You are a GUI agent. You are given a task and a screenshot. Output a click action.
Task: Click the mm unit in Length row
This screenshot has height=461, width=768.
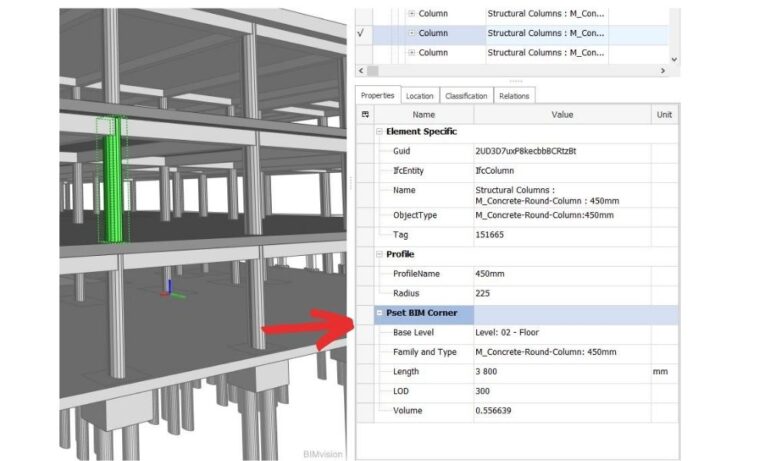[660, 371]
